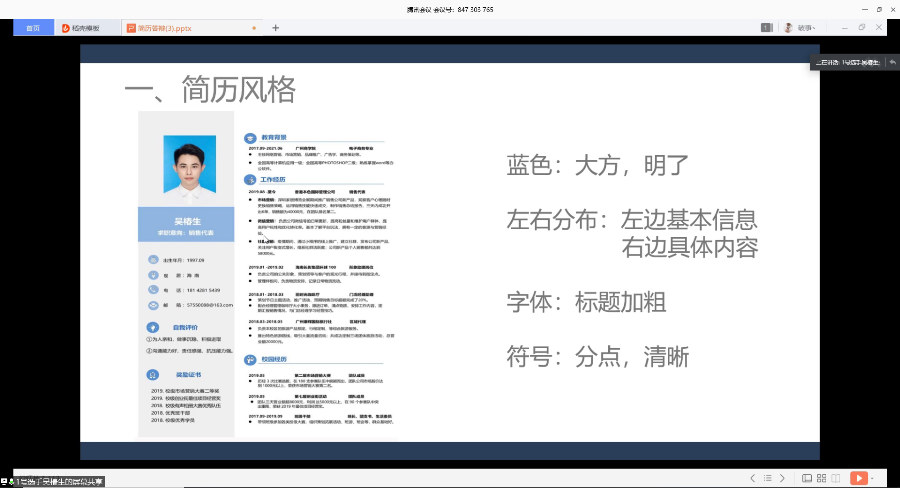Open the slide list icon in status bar

766,479
